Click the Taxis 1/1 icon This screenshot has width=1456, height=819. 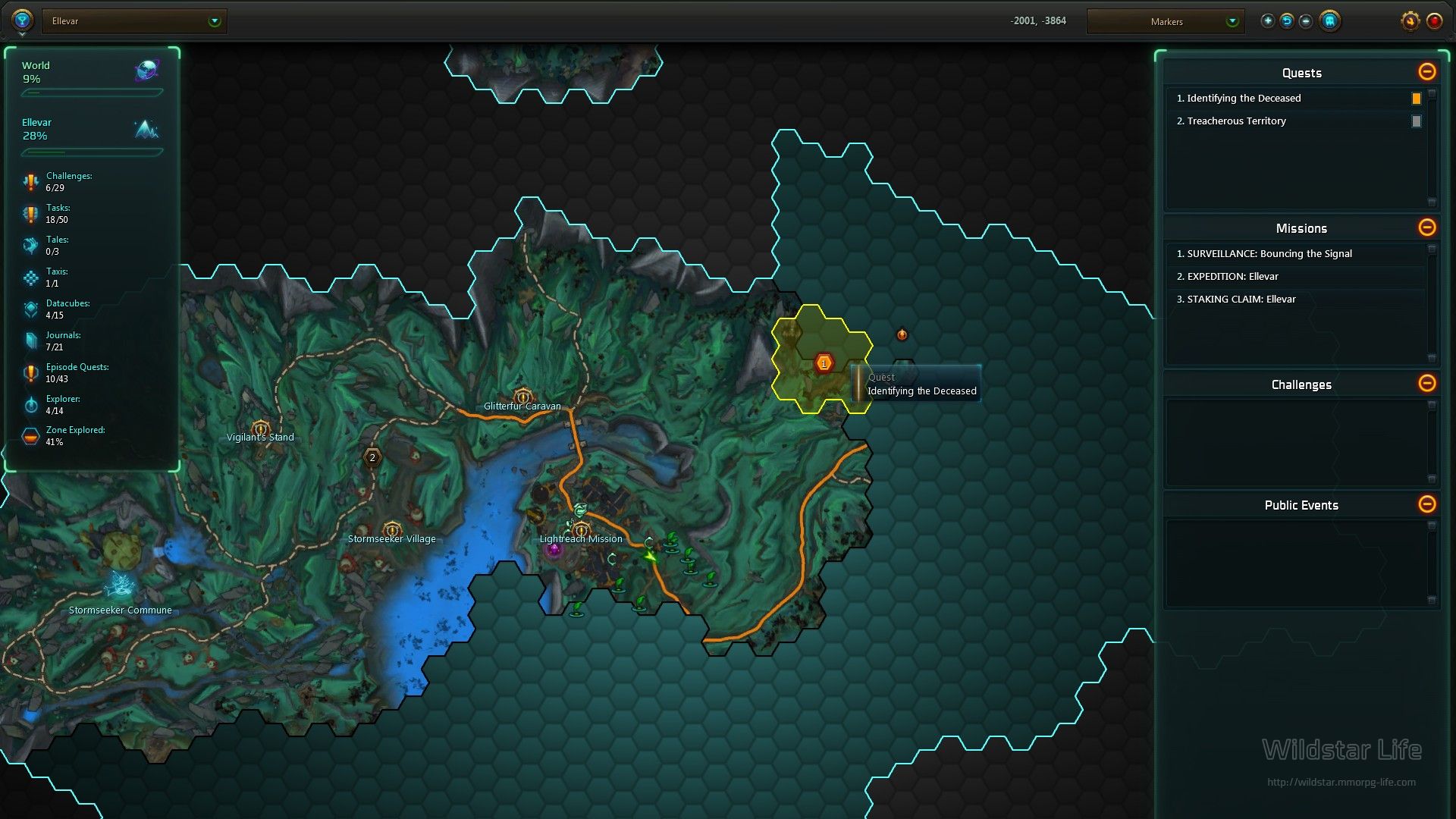coord(30,278)
